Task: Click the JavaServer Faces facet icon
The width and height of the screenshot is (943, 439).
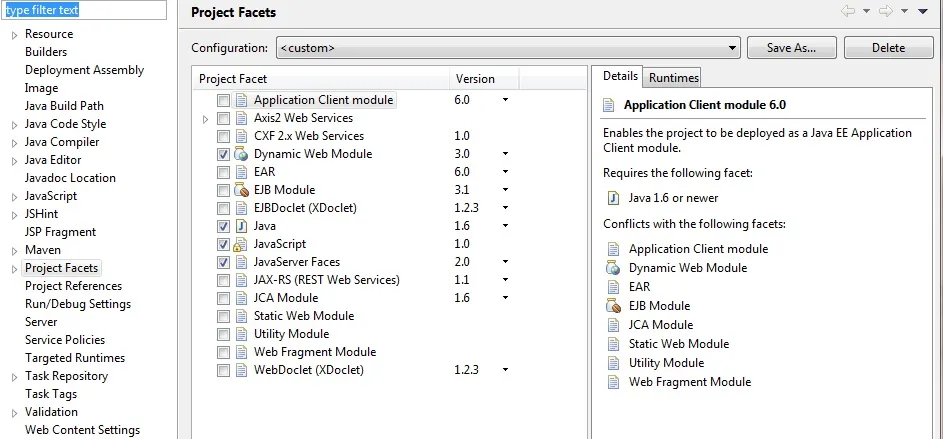Action: click(x=241, y=262)
